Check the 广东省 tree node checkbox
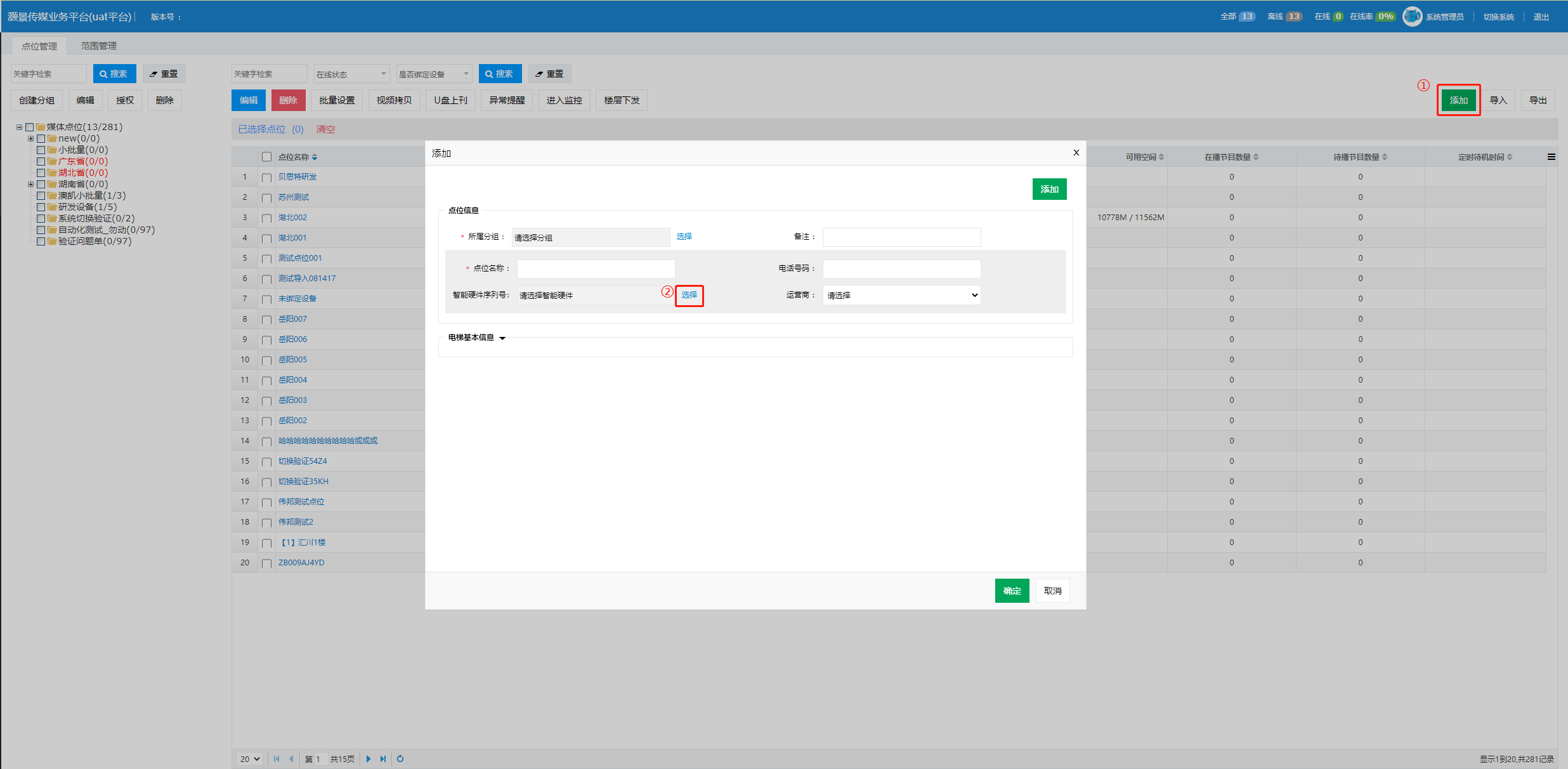The image size is (1568, 769). tap(41, 161)
